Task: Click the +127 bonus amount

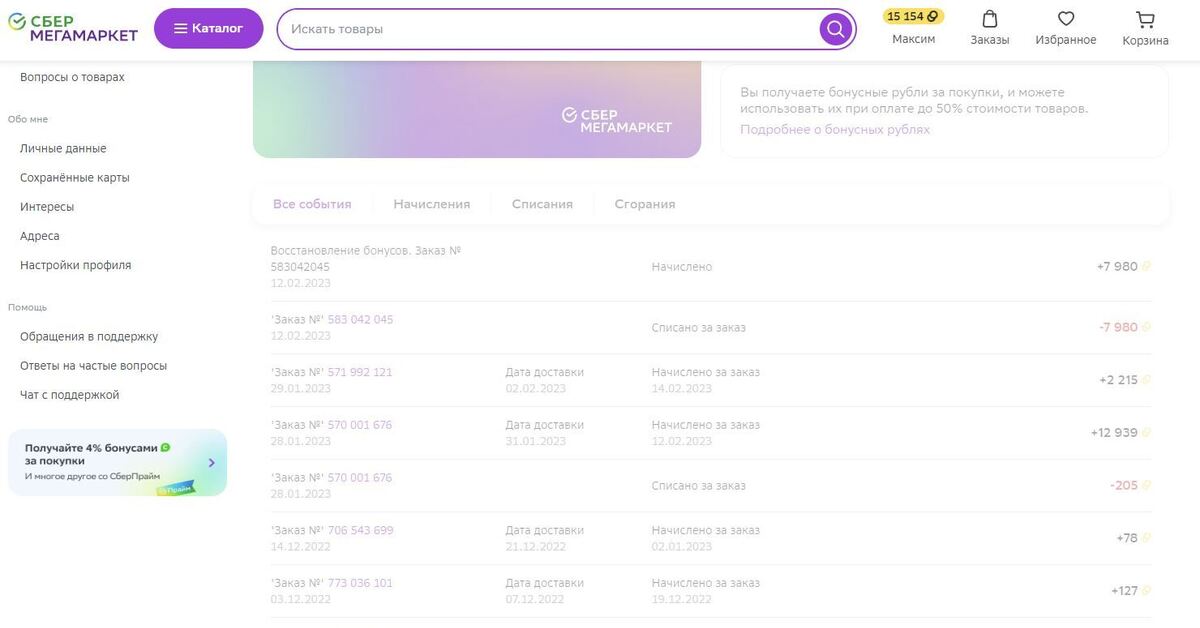Action: tap(1124, 591)
